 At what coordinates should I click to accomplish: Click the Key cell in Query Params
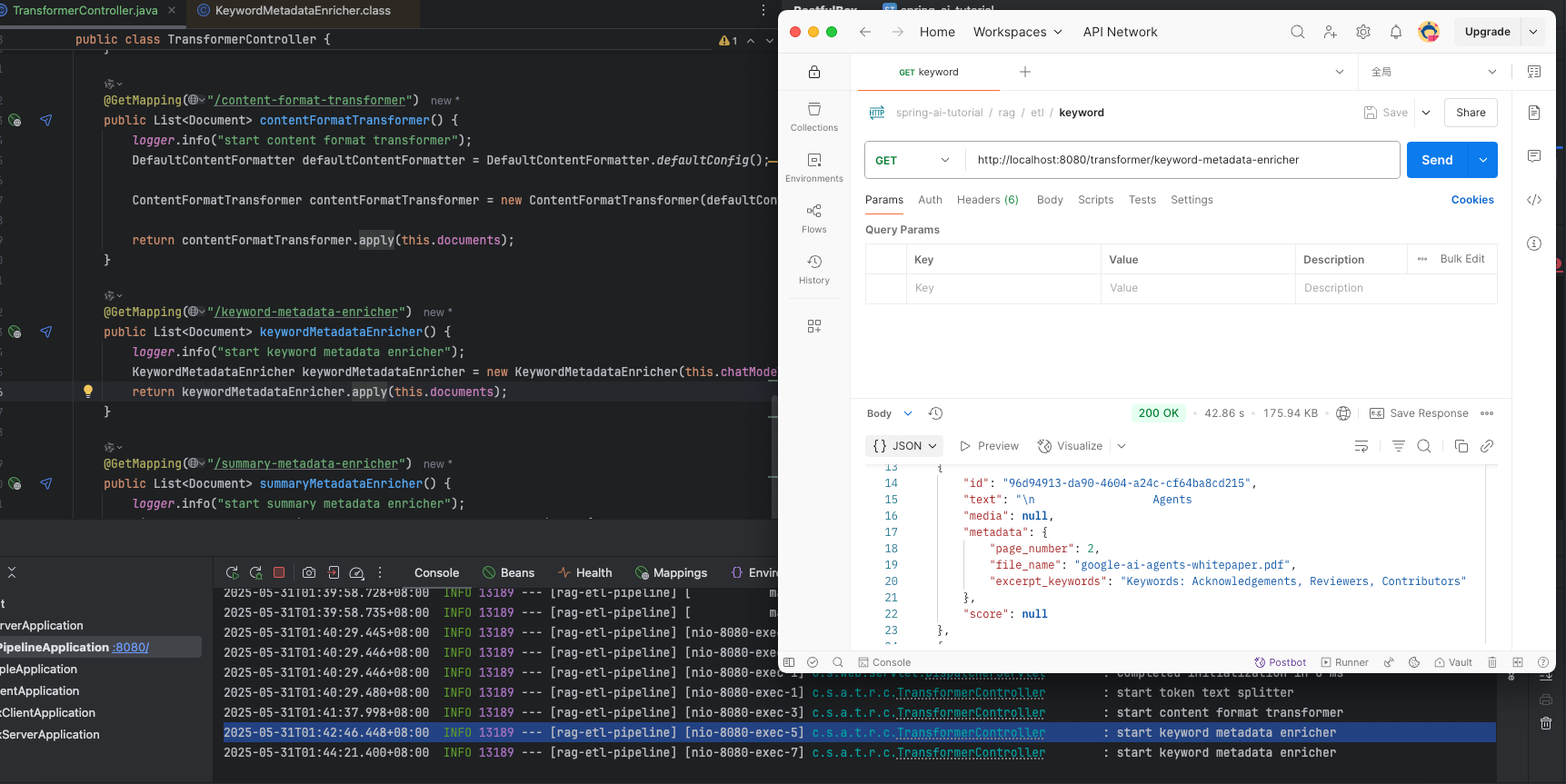click(x=1004, y=288)
